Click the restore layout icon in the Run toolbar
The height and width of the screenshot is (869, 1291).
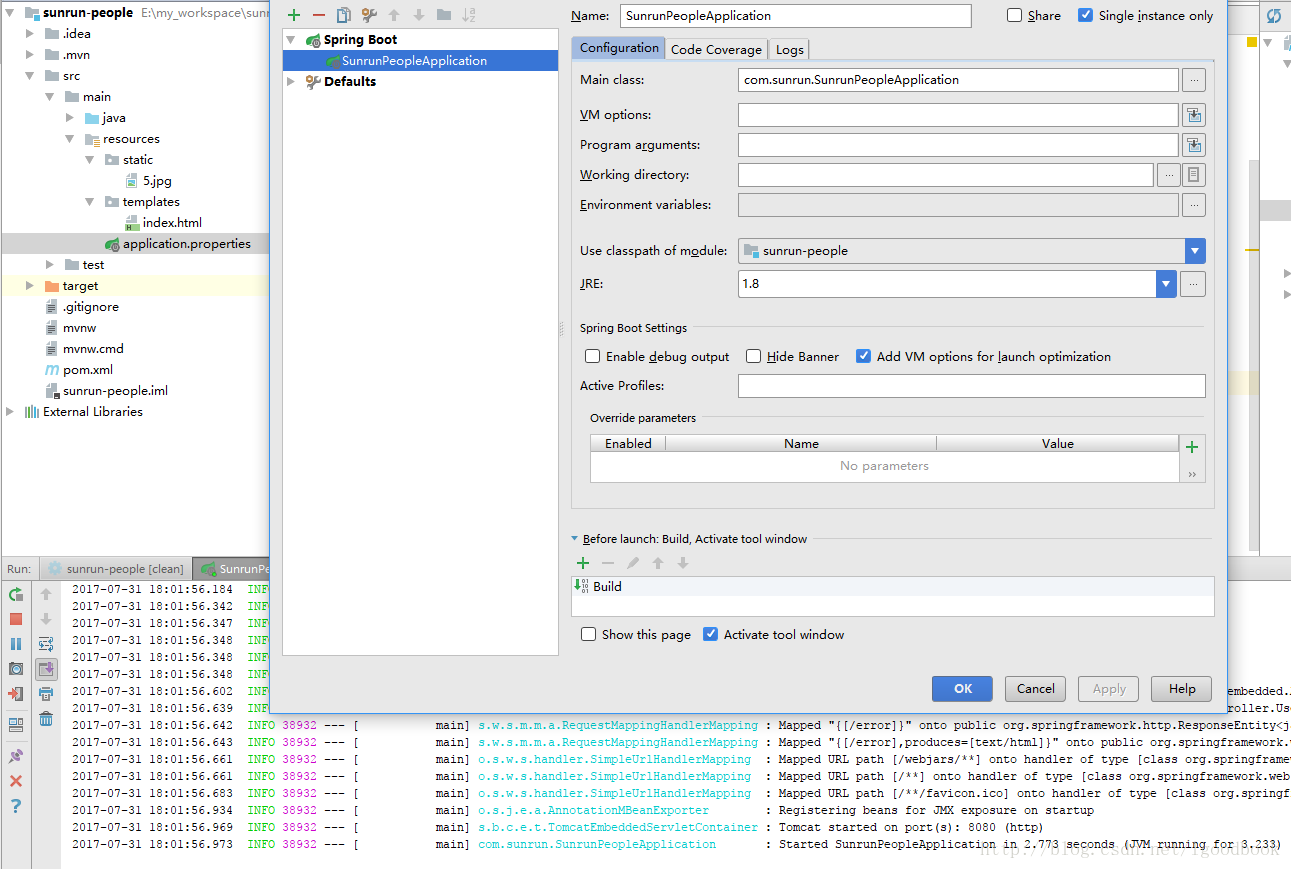[16, 724]
